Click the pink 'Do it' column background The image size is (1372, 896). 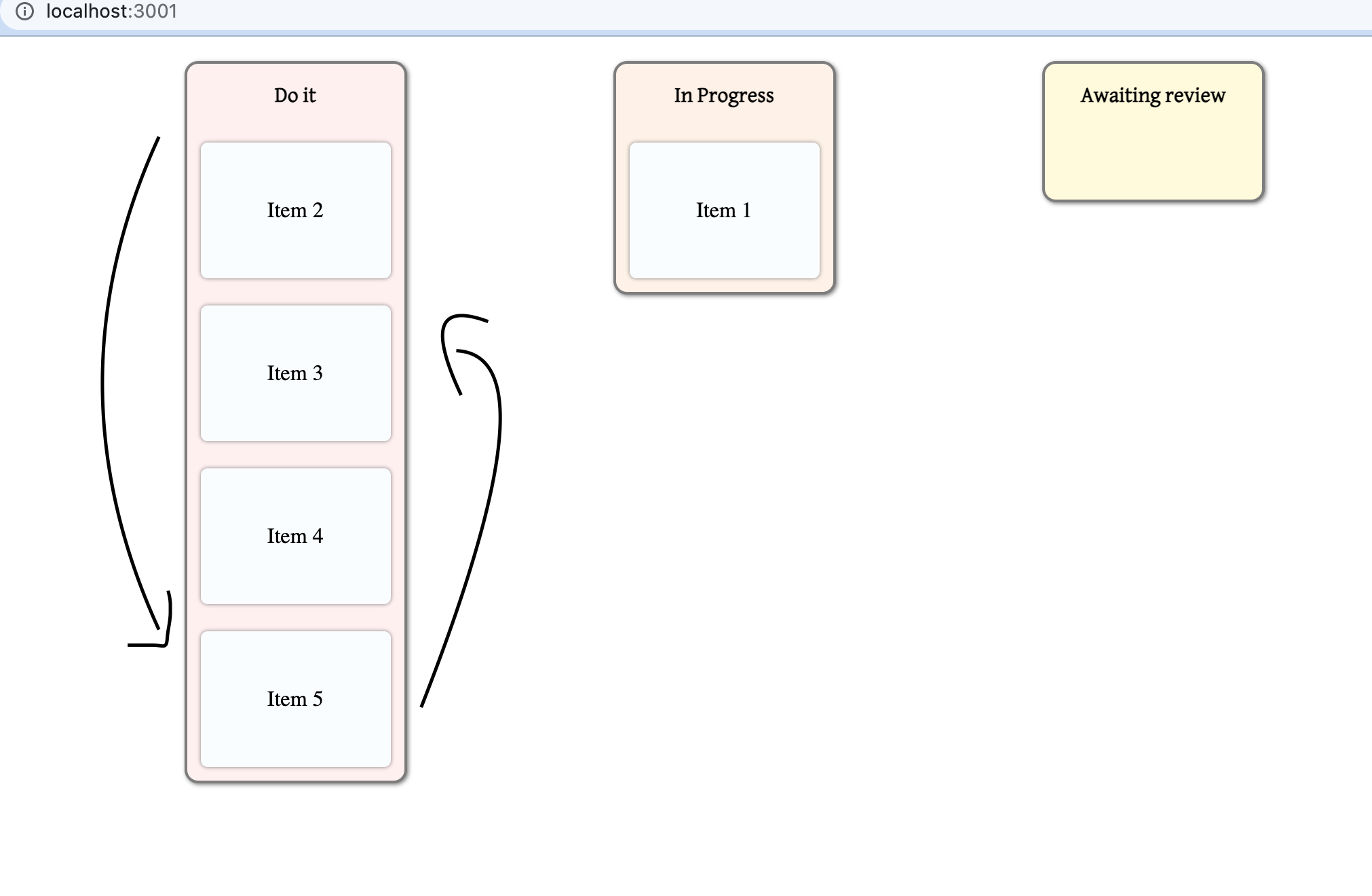tap(295, 122)
